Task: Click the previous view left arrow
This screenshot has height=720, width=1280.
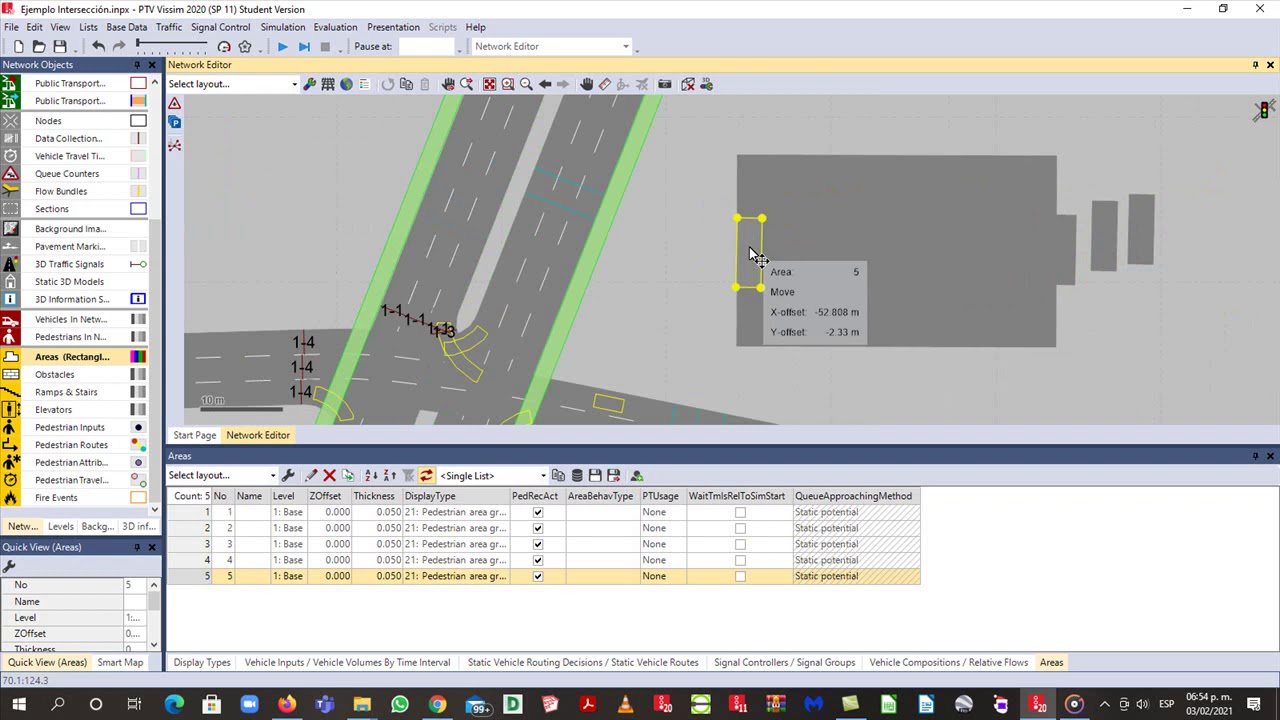Action: [545, 84]
